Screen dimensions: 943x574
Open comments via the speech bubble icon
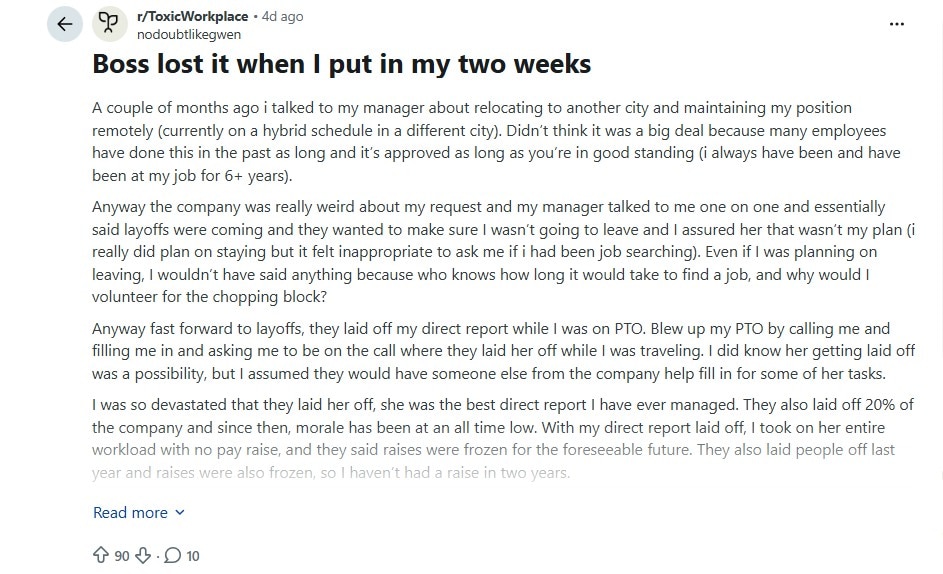[x=173, y=555]
